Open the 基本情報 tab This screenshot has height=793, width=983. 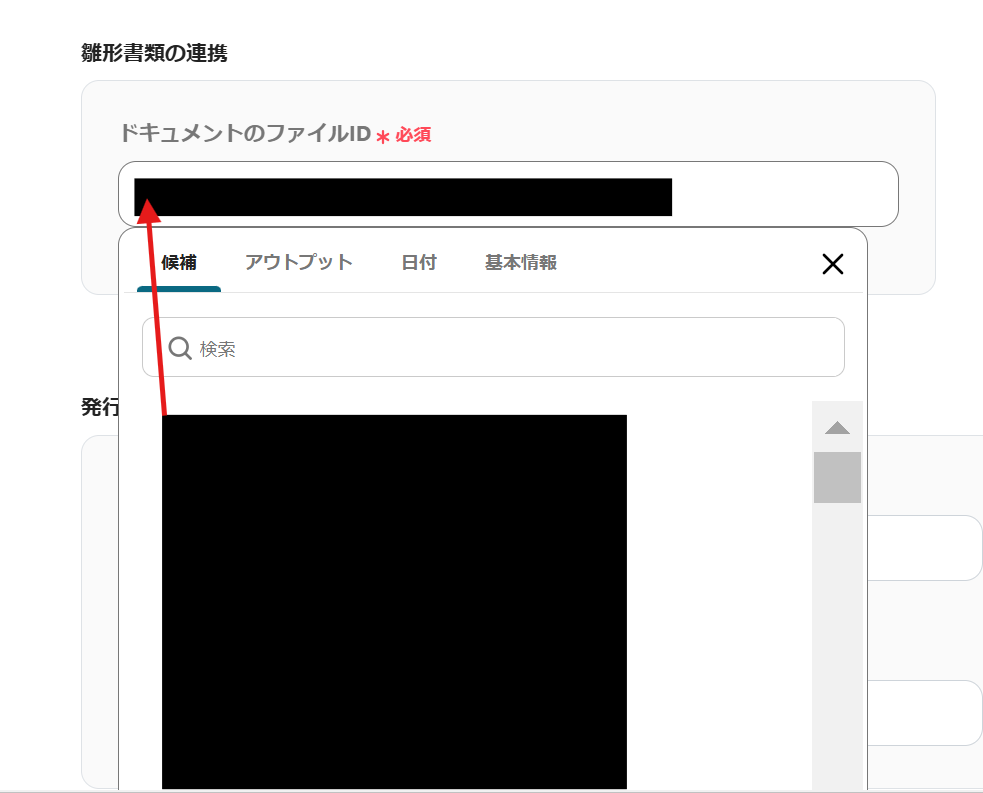[x=520, y=263]
